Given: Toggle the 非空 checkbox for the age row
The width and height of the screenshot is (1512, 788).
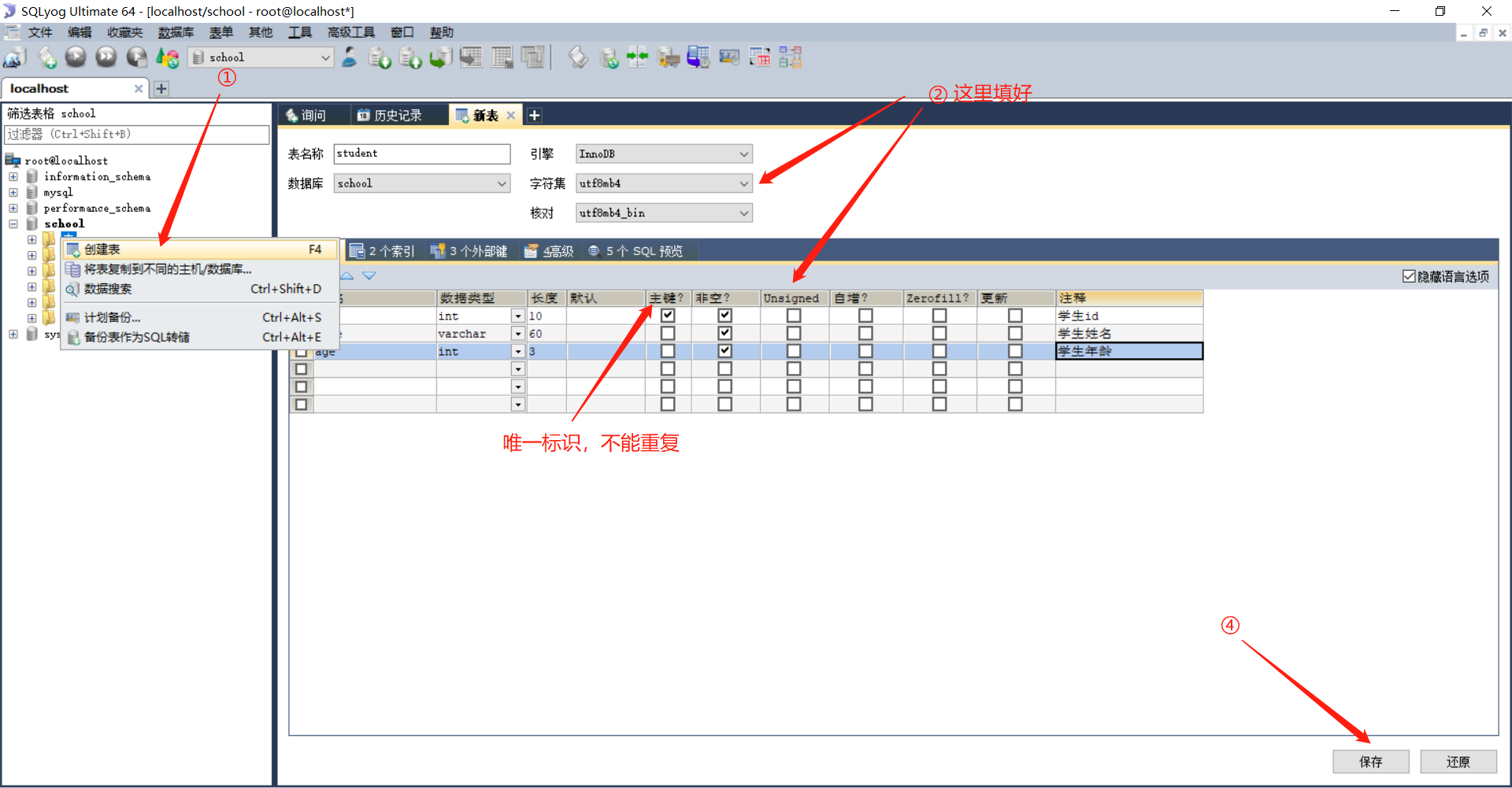Looking at the screenshot, I should 725,351.
